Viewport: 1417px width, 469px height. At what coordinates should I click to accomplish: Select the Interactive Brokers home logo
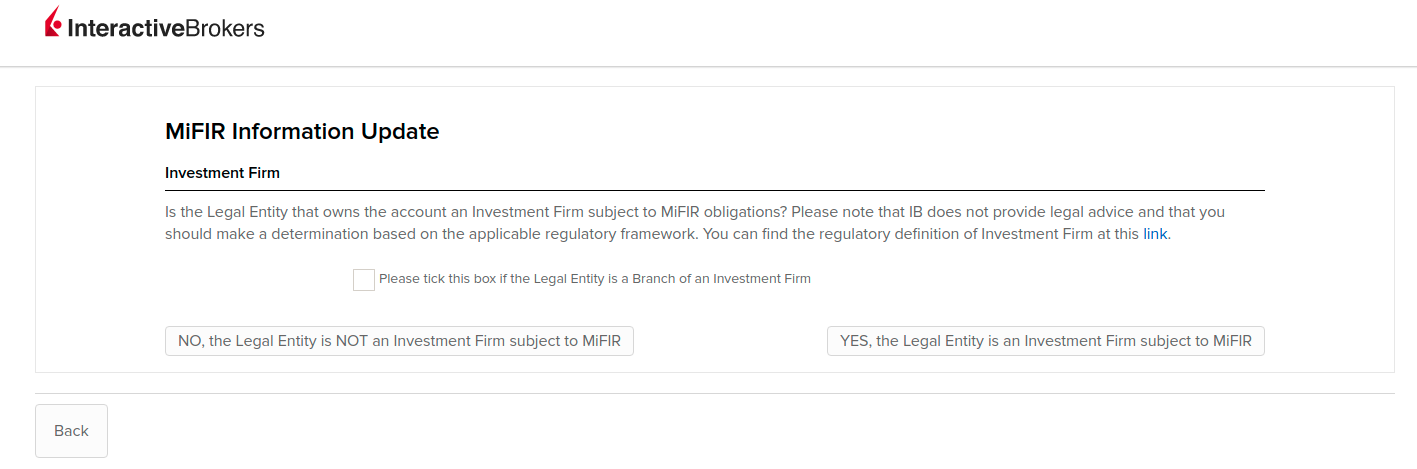click(x=154, y=24)
